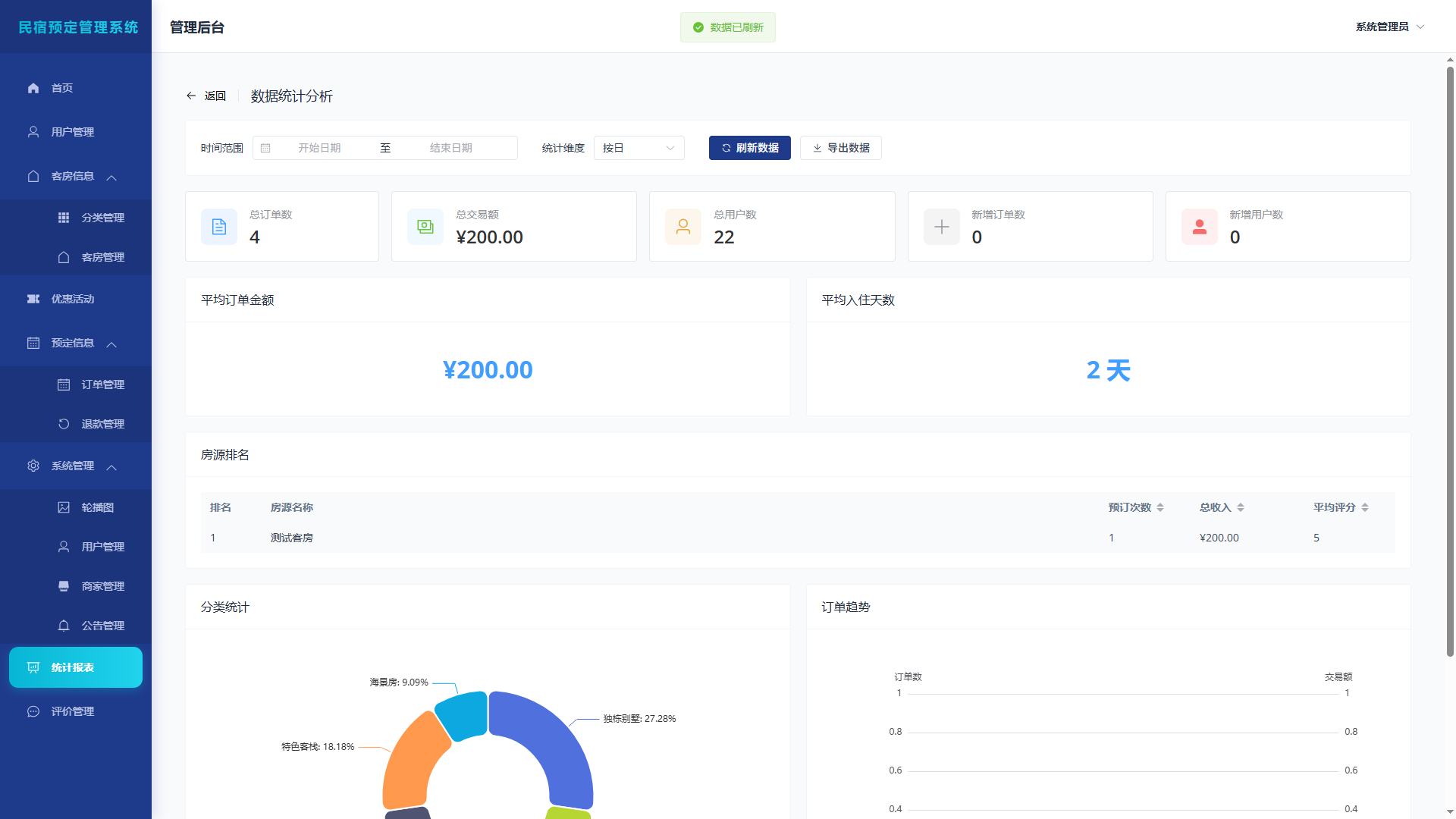Click the user icon in 总用户数 card

pos(683,227)
